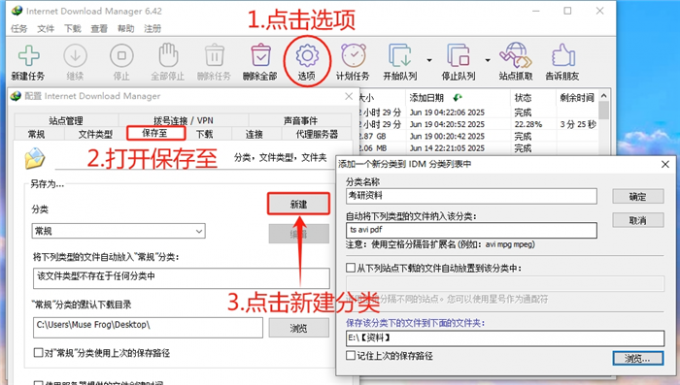The image size is (680, 385).
Task: Click the 取消 button
Action: click(638, 220)
